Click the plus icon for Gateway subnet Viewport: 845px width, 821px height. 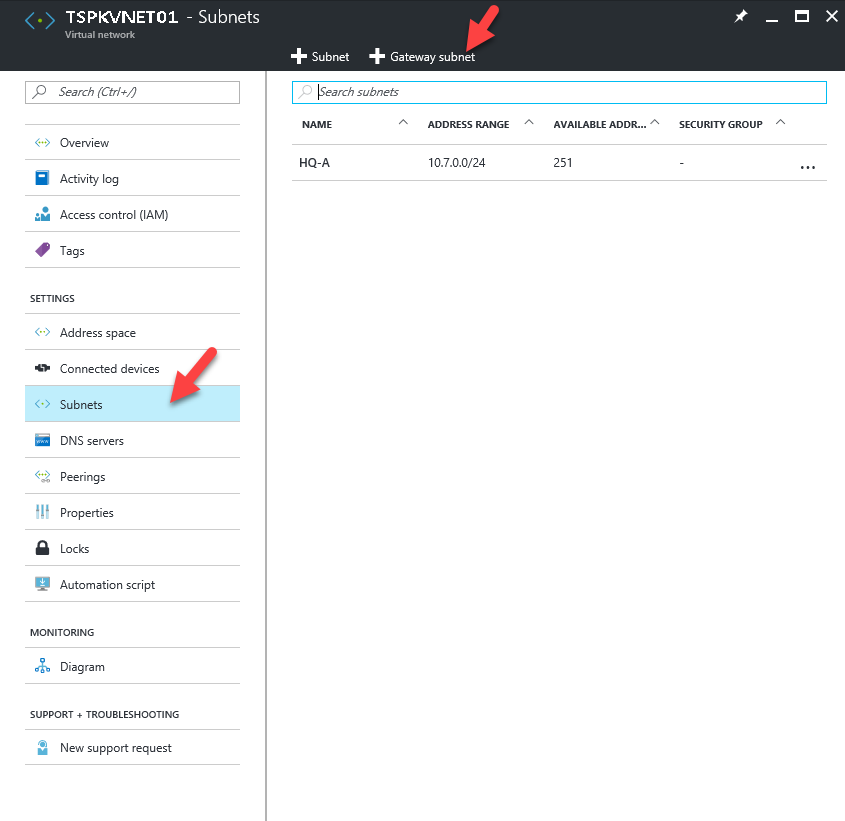[x=377, y=56]
